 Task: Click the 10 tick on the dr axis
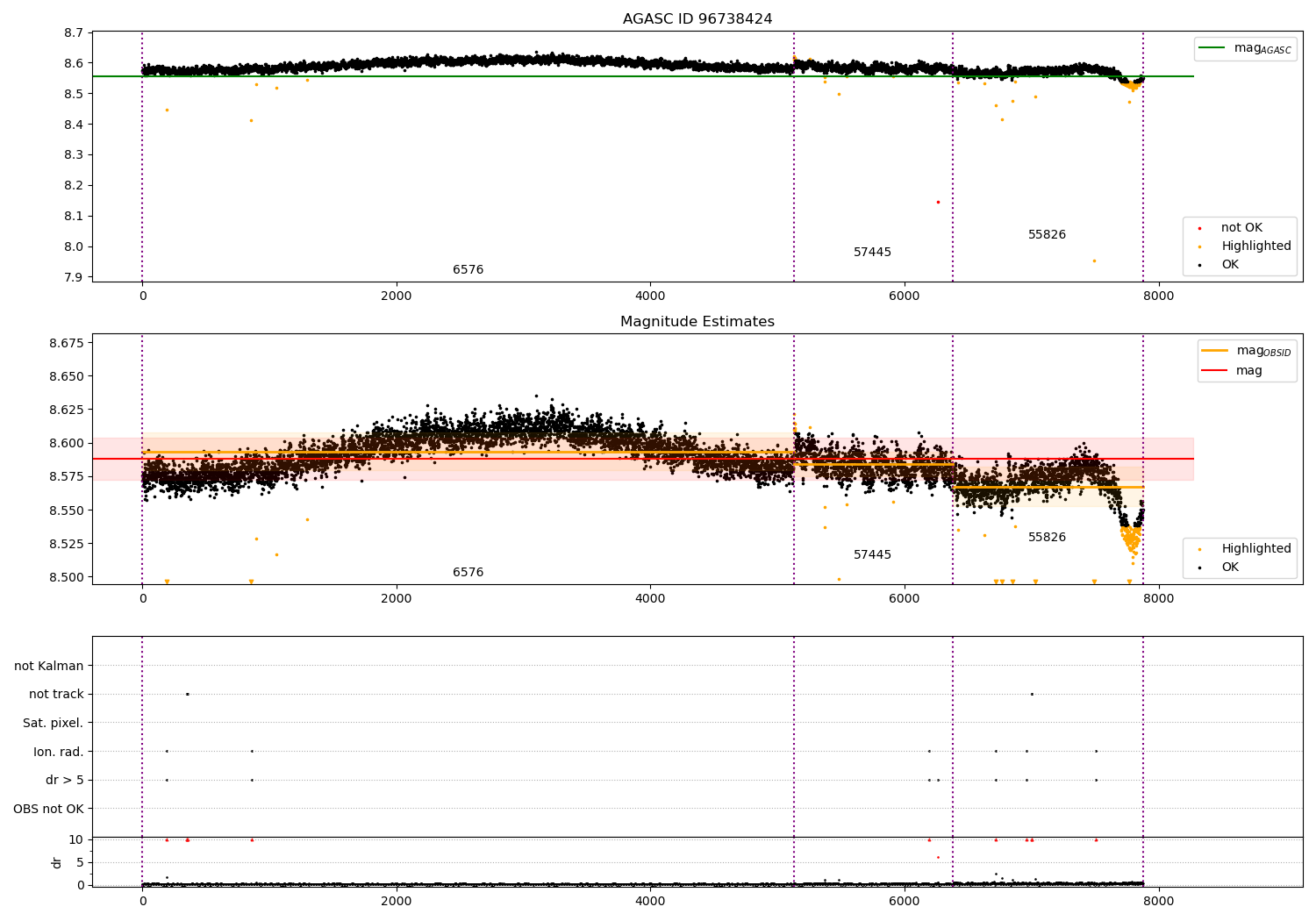point(76,839)
